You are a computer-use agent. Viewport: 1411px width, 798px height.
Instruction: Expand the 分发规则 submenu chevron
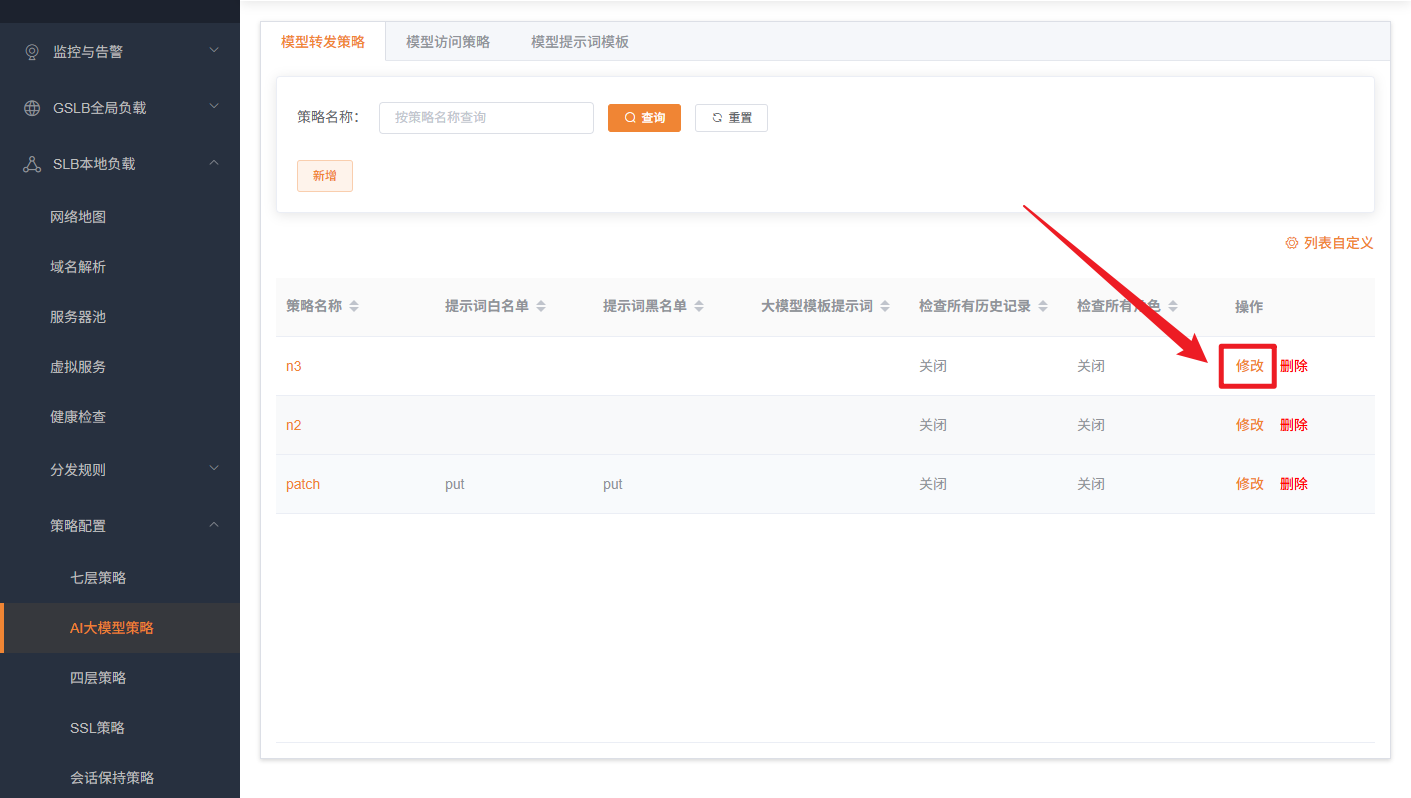(214, 468)
